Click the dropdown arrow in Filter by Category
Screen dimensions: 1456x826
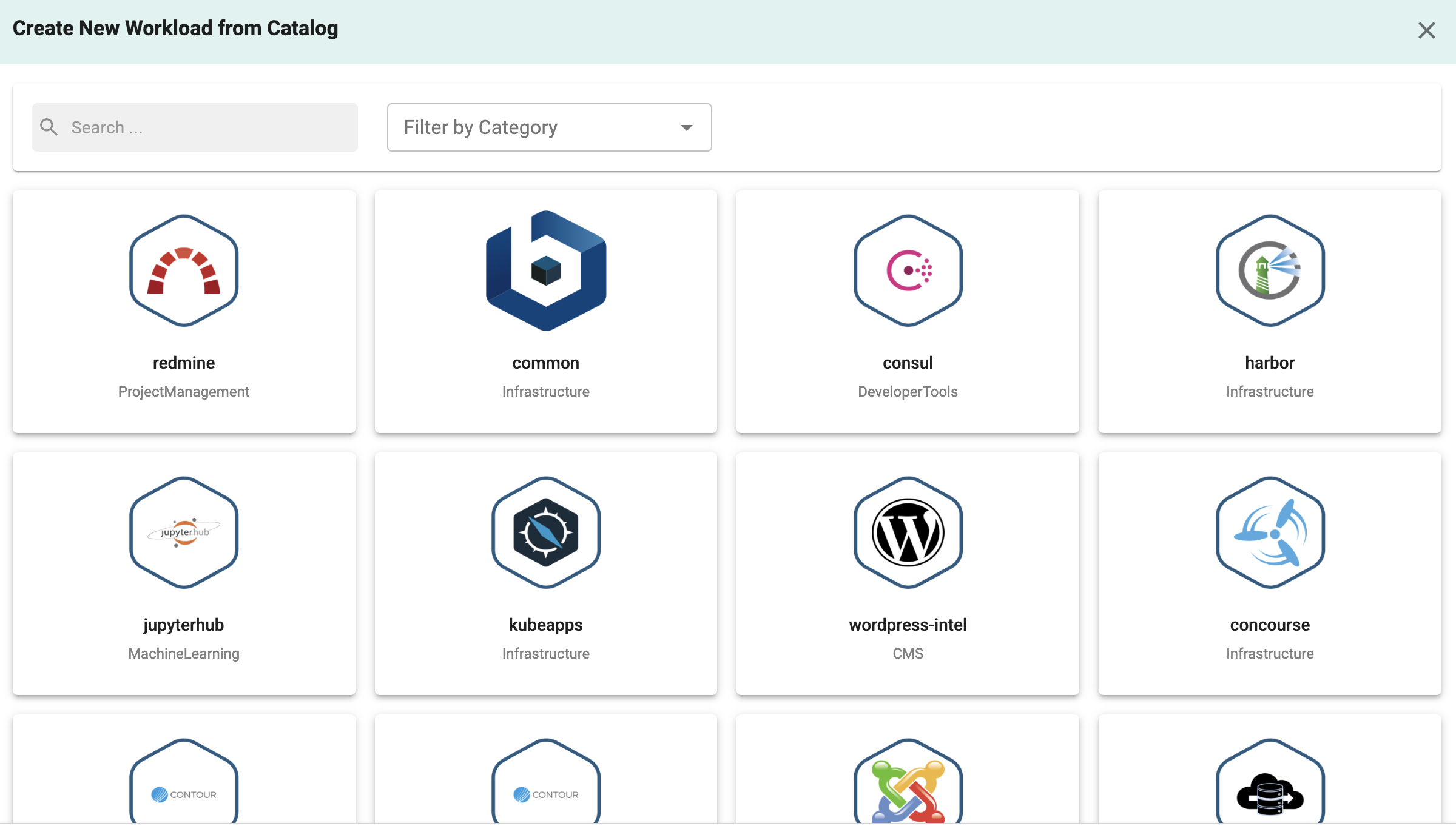[687, 127]
